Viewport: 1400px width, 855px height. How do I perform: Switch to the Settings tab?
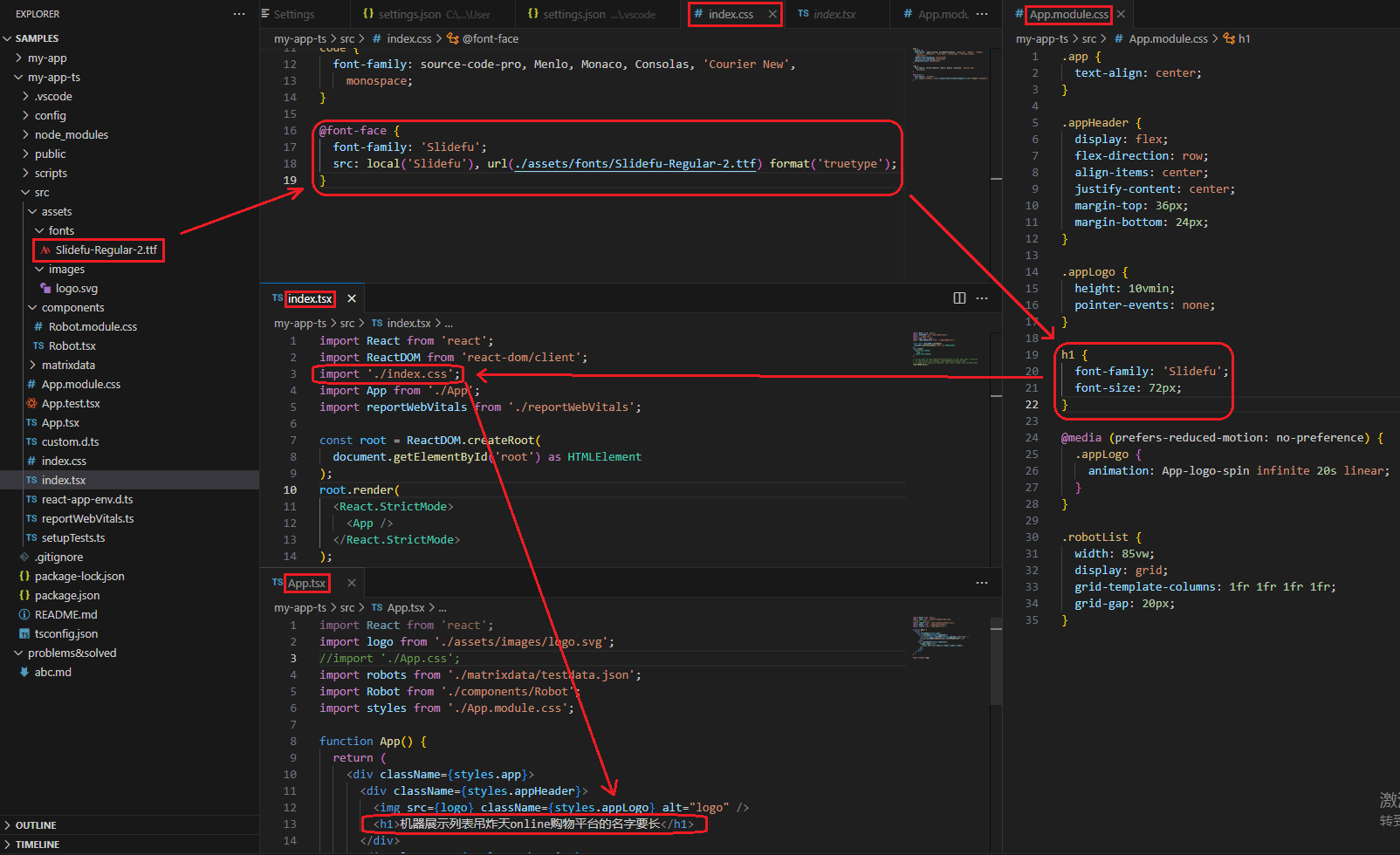point(293,14)
